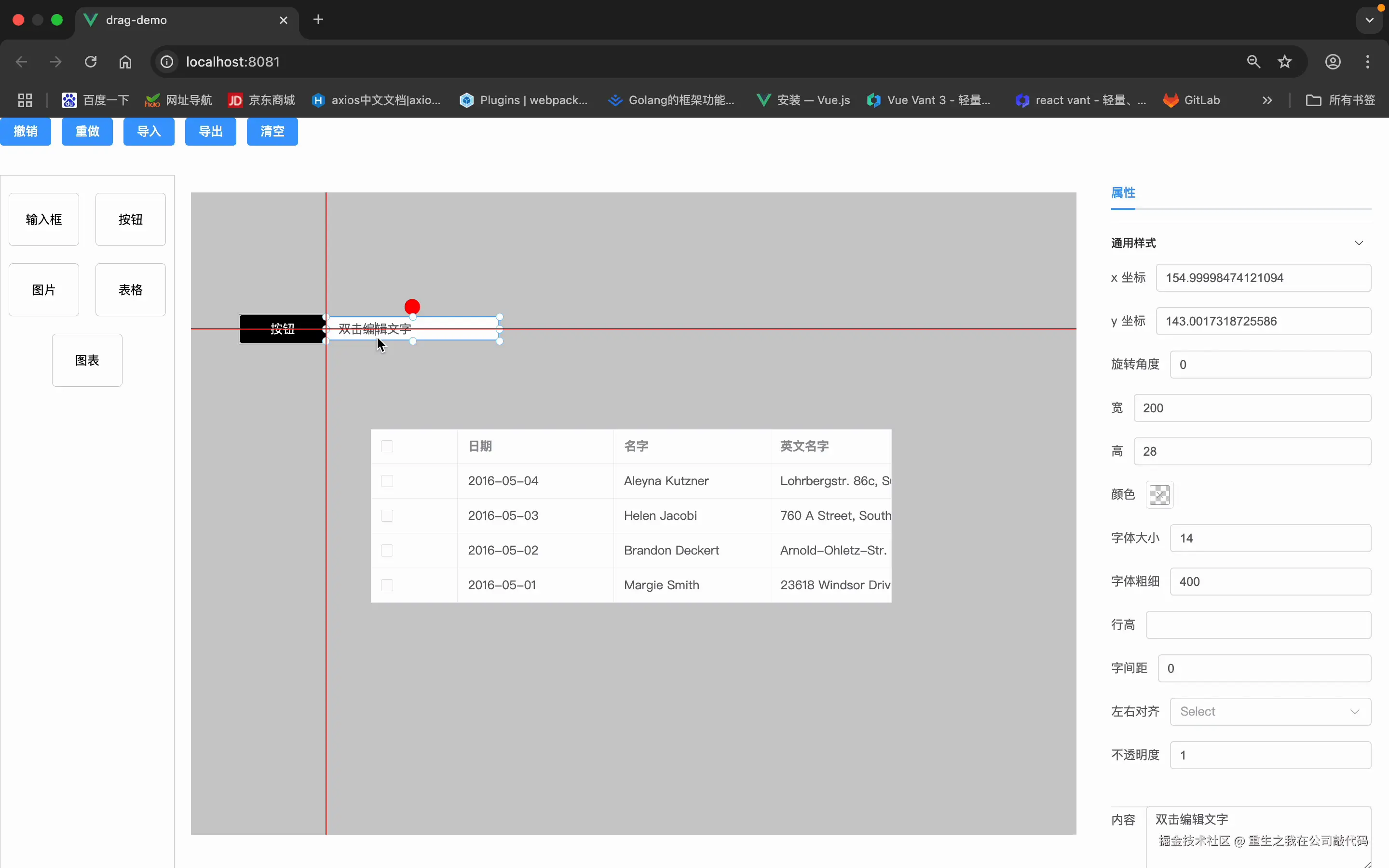Image resolution: width=1389 pixels, height=868 pixels.
Task: Click the 导出 export button
Action: (x=210, y=132)
